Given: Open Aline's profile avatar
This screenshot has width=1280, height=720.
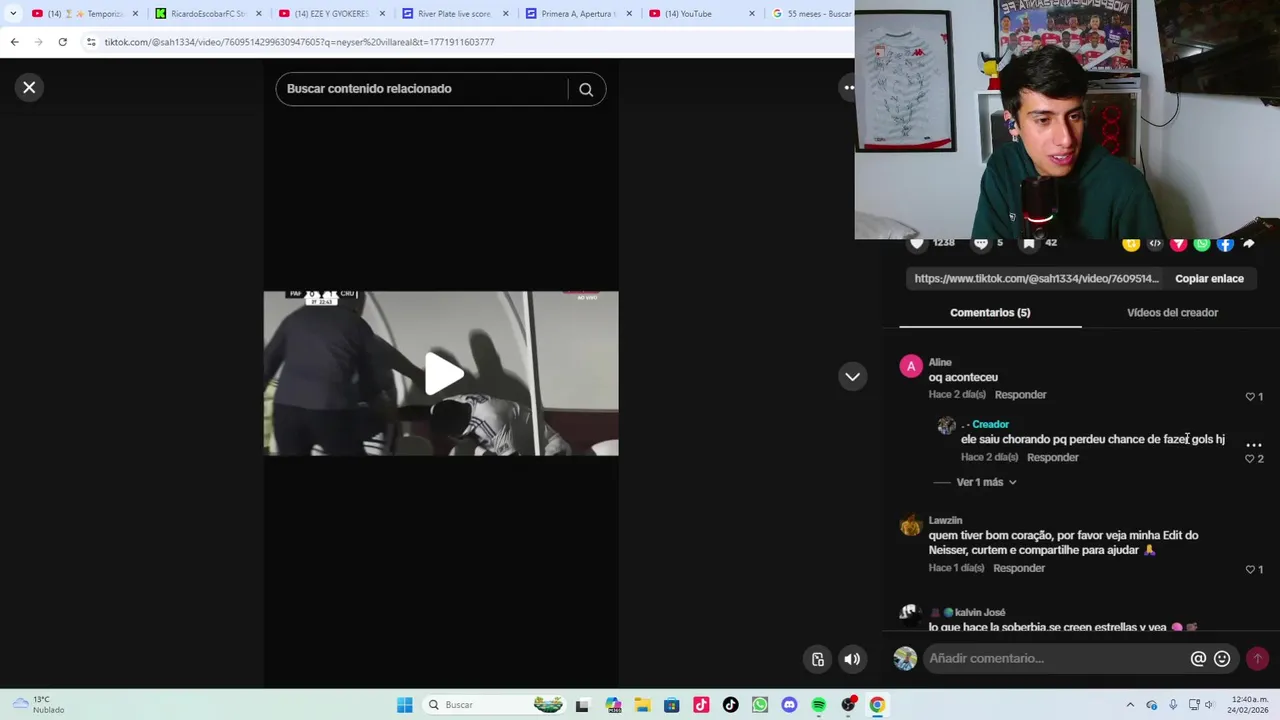Looking at the screenshot, I should [x=911, y=366].
